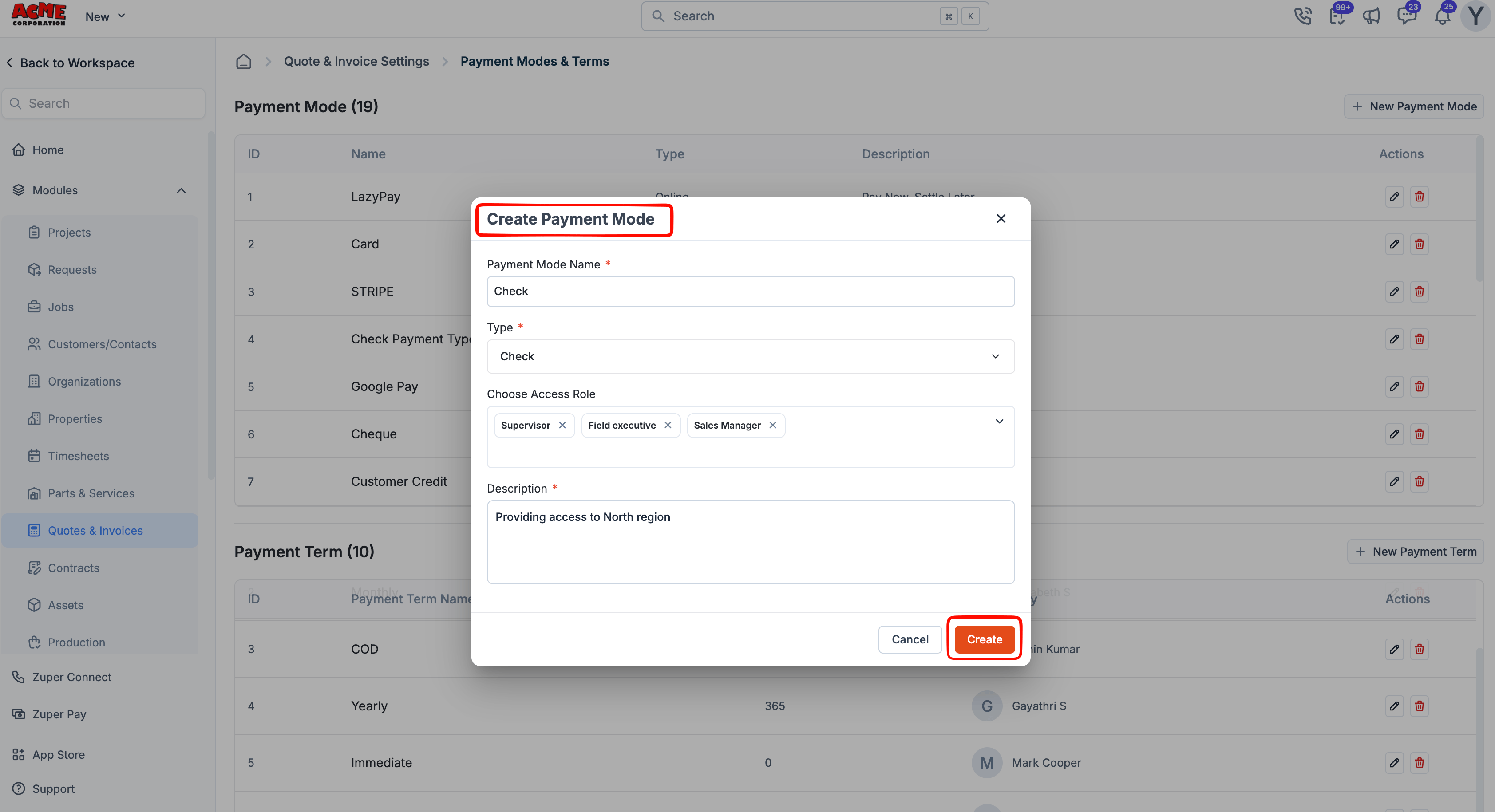The height and width of the screenshot is (812, 1495).
Task: Click the Payment Mode Name input field
Action: tap(751, 292)
